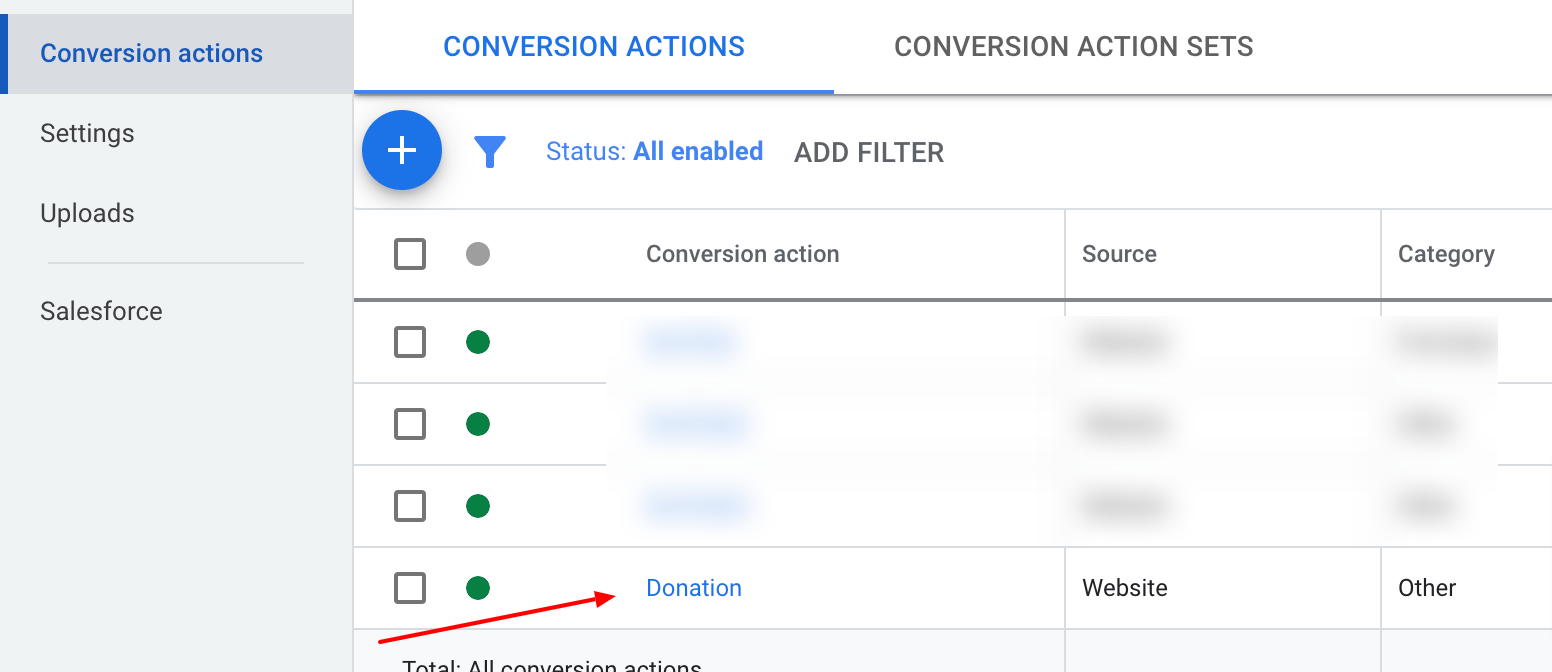Sort by the Category column header
This screenshot has height=672, width=1552.
(x=1446, y=254)
